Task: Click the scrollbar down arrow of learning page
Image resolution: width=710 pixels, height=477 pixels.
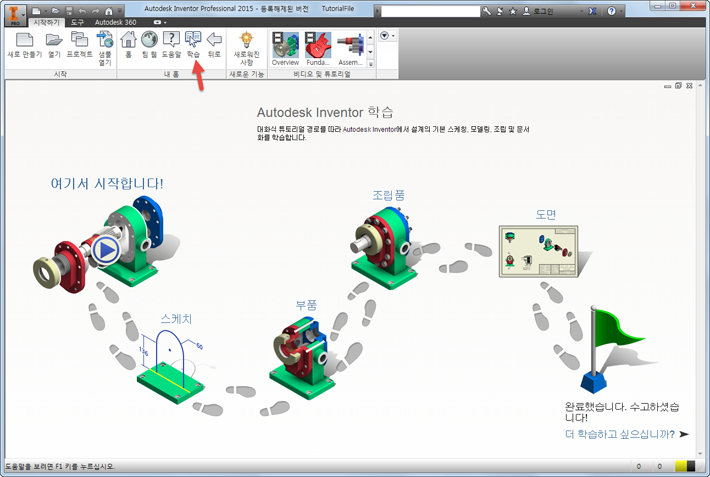Action: tap(700, 453)
